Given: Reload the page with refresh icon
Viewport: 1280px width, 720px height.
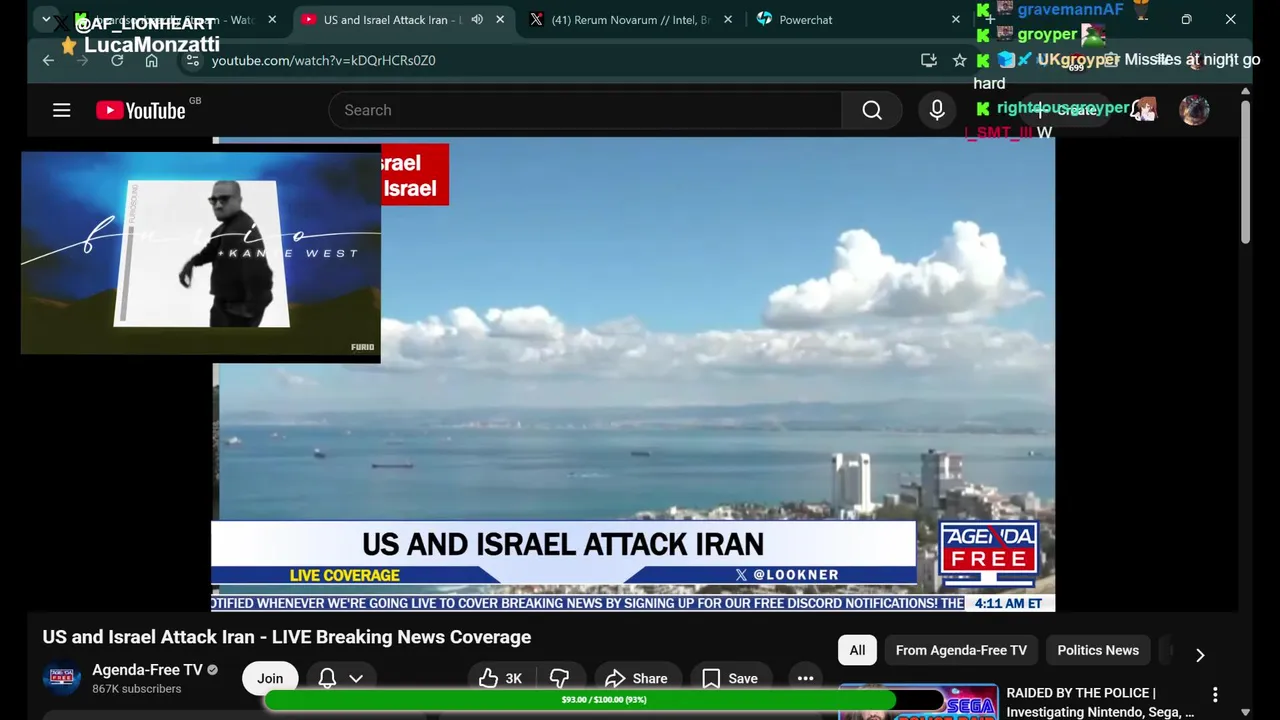Looking at the screenshot, I should [x=117, y=60].
